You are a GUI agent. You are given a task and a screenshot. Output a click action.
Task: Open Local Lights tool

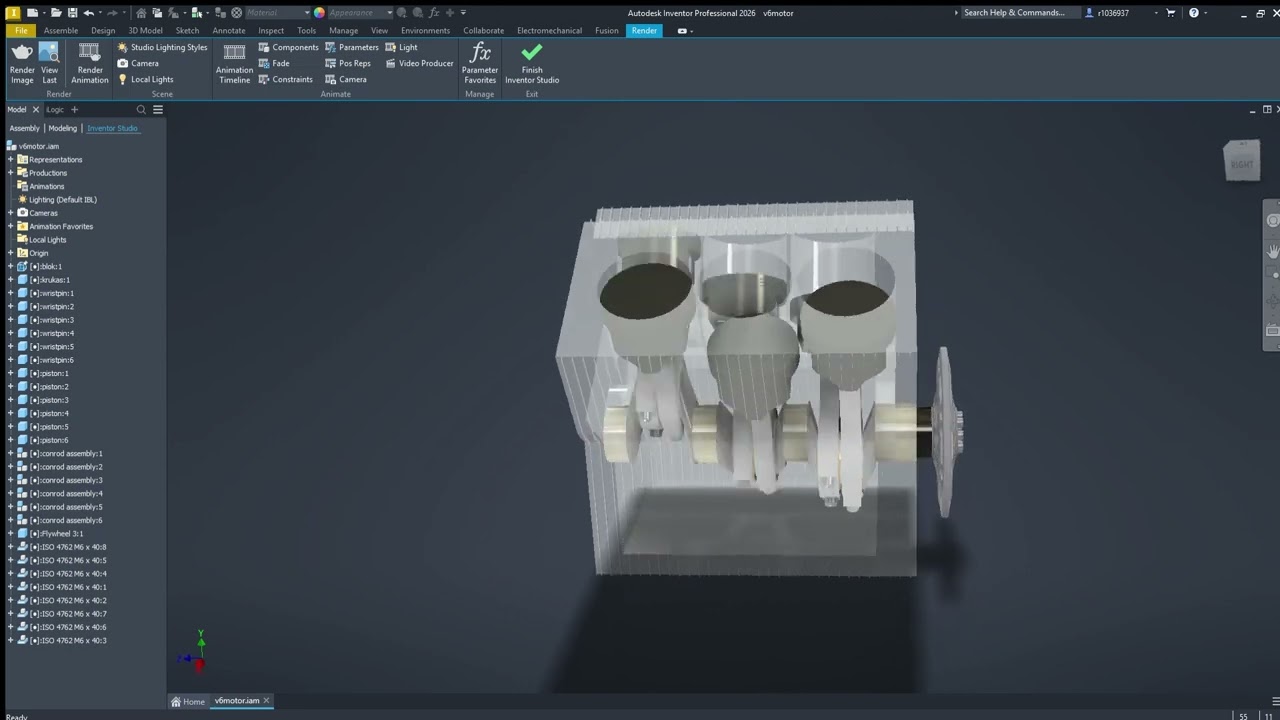[145, 79]
